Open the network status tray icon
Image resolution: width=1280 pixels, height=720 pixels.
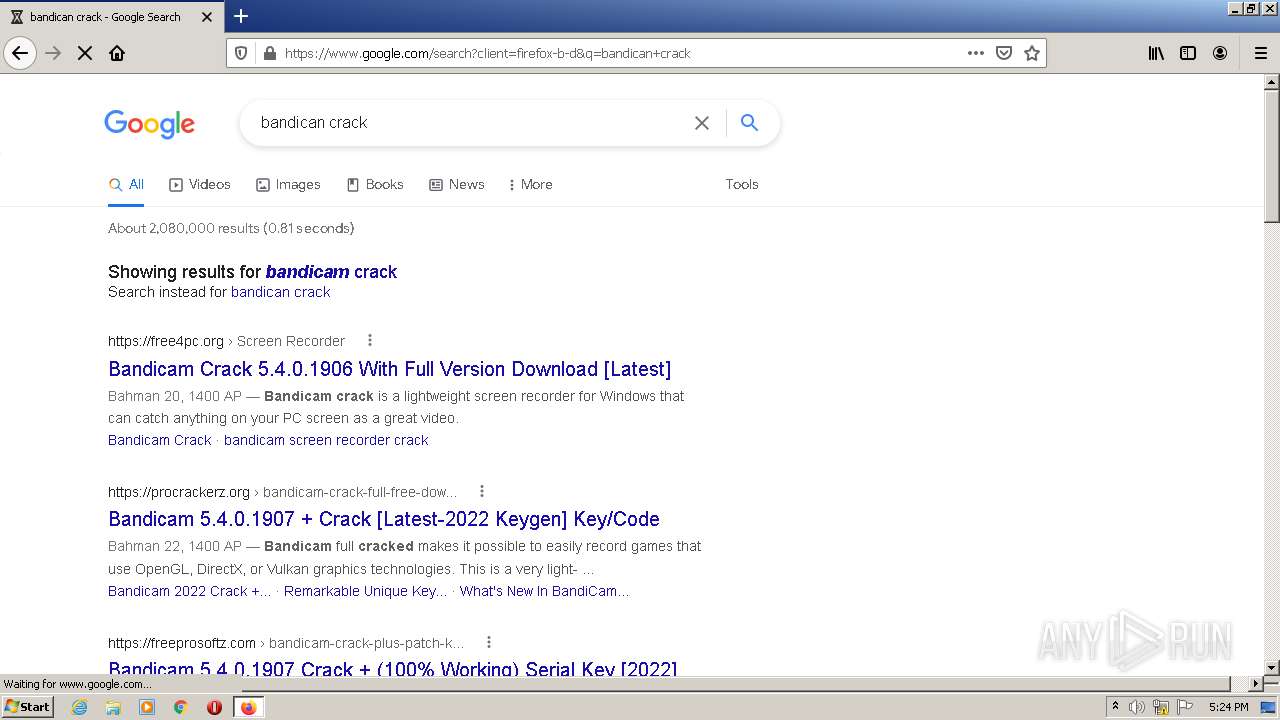(x=1161, y=707)
